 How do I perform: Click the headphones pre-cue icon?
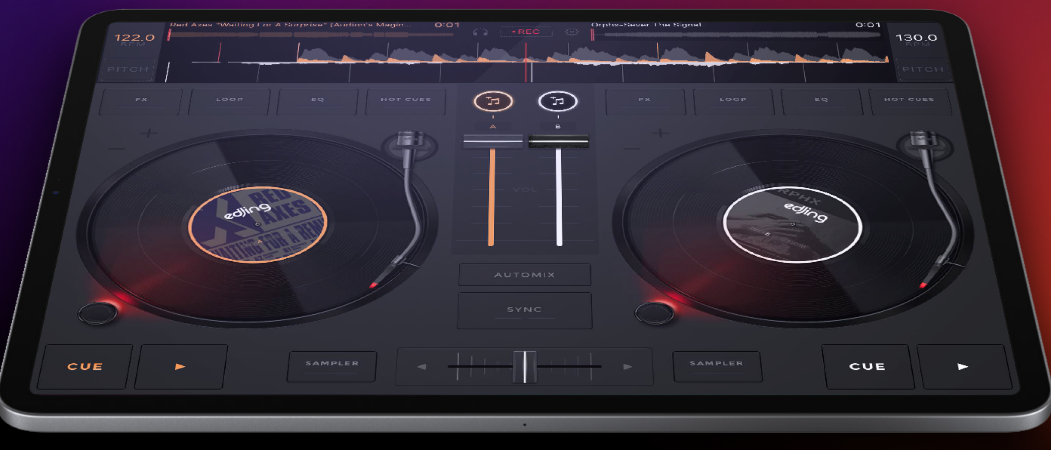[x=479, y=32]
